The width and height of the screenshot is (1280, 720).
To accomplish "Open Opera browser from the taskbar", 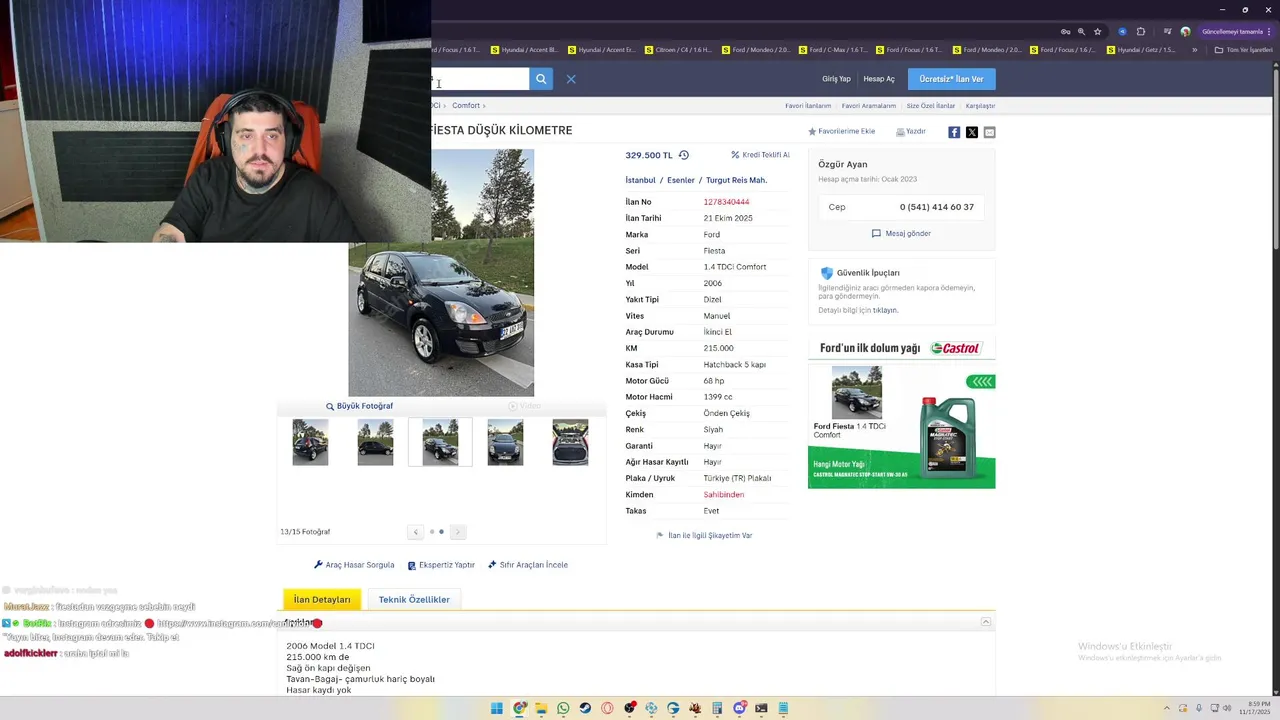I will 607,708.
